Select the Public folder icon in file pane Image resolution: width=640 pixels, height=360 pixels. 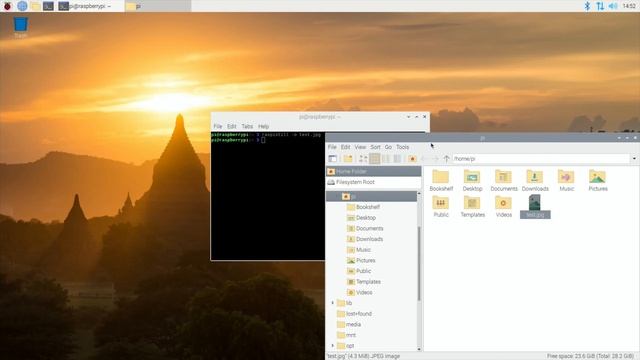(441, 206)
